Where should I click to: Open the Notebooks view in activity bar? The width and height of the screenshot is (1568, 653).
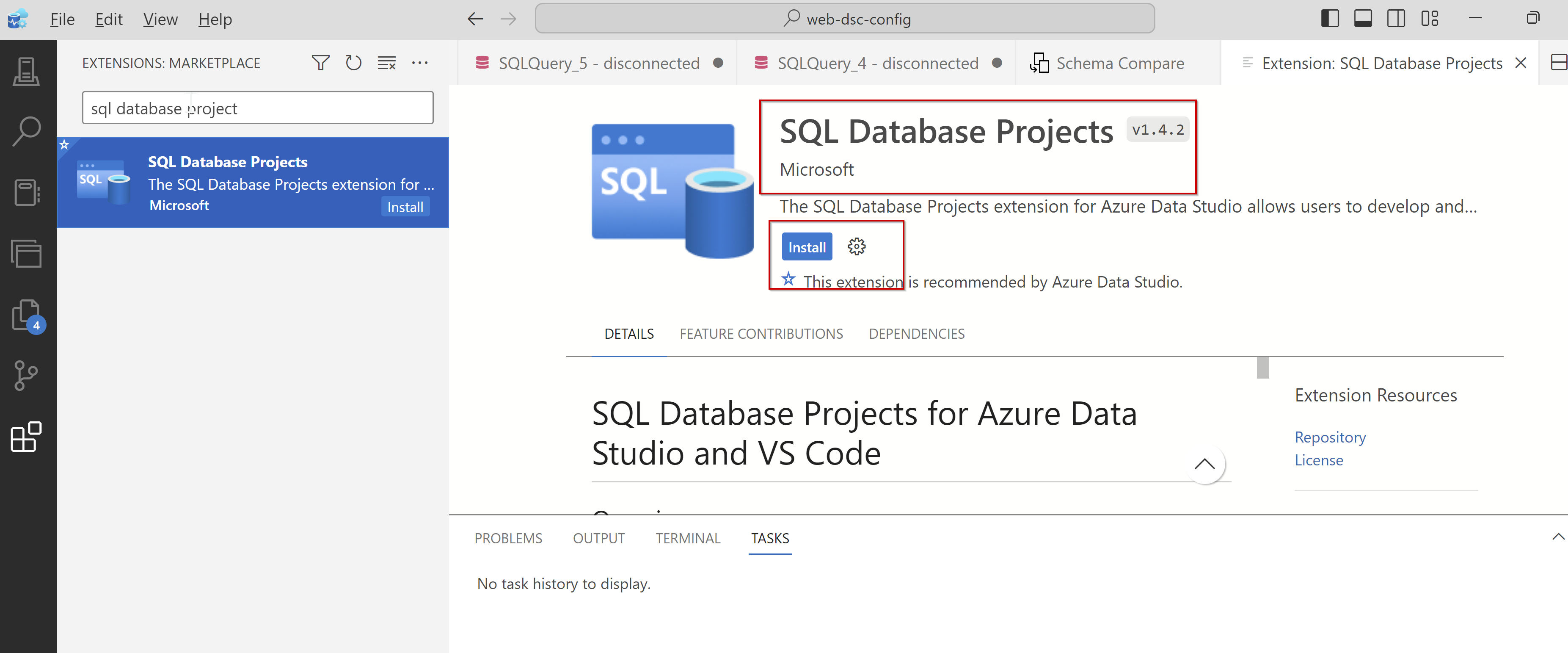[x=27, y=193]
